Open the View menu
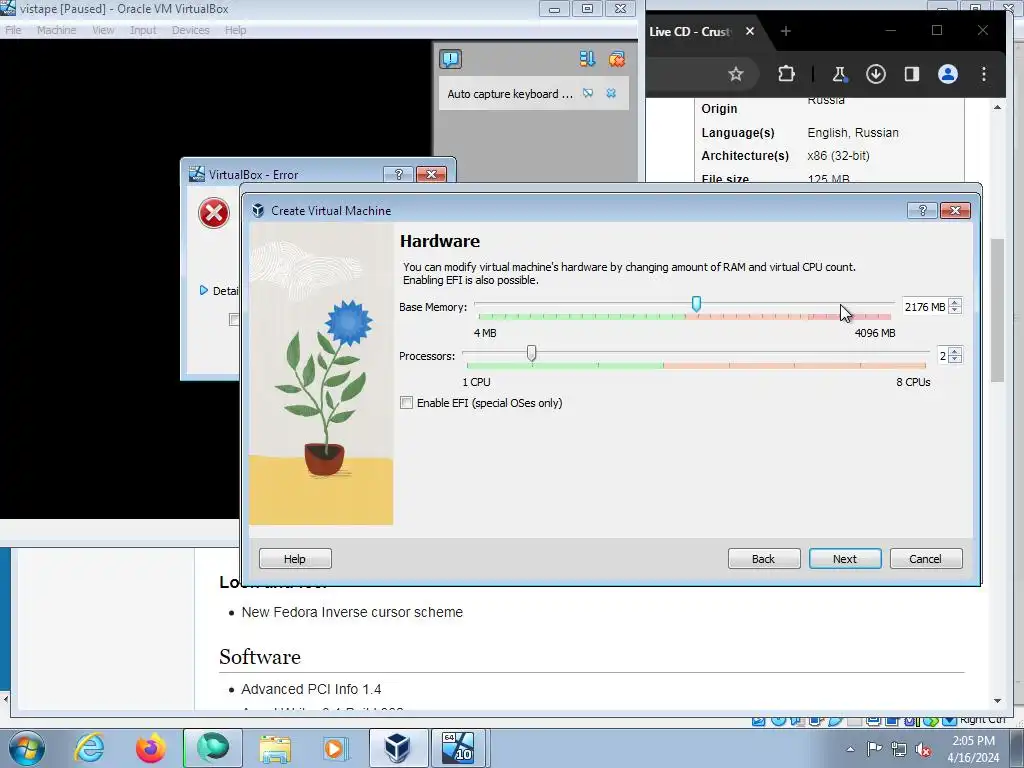 103,30
